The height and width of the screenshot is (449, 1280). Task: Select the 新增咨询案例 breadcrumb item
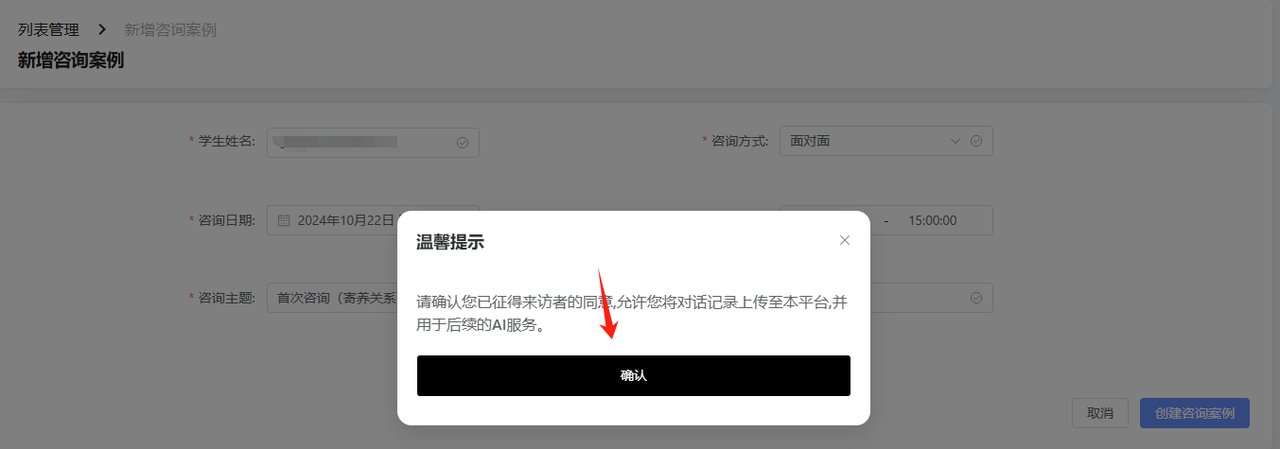tap(170, 30)
